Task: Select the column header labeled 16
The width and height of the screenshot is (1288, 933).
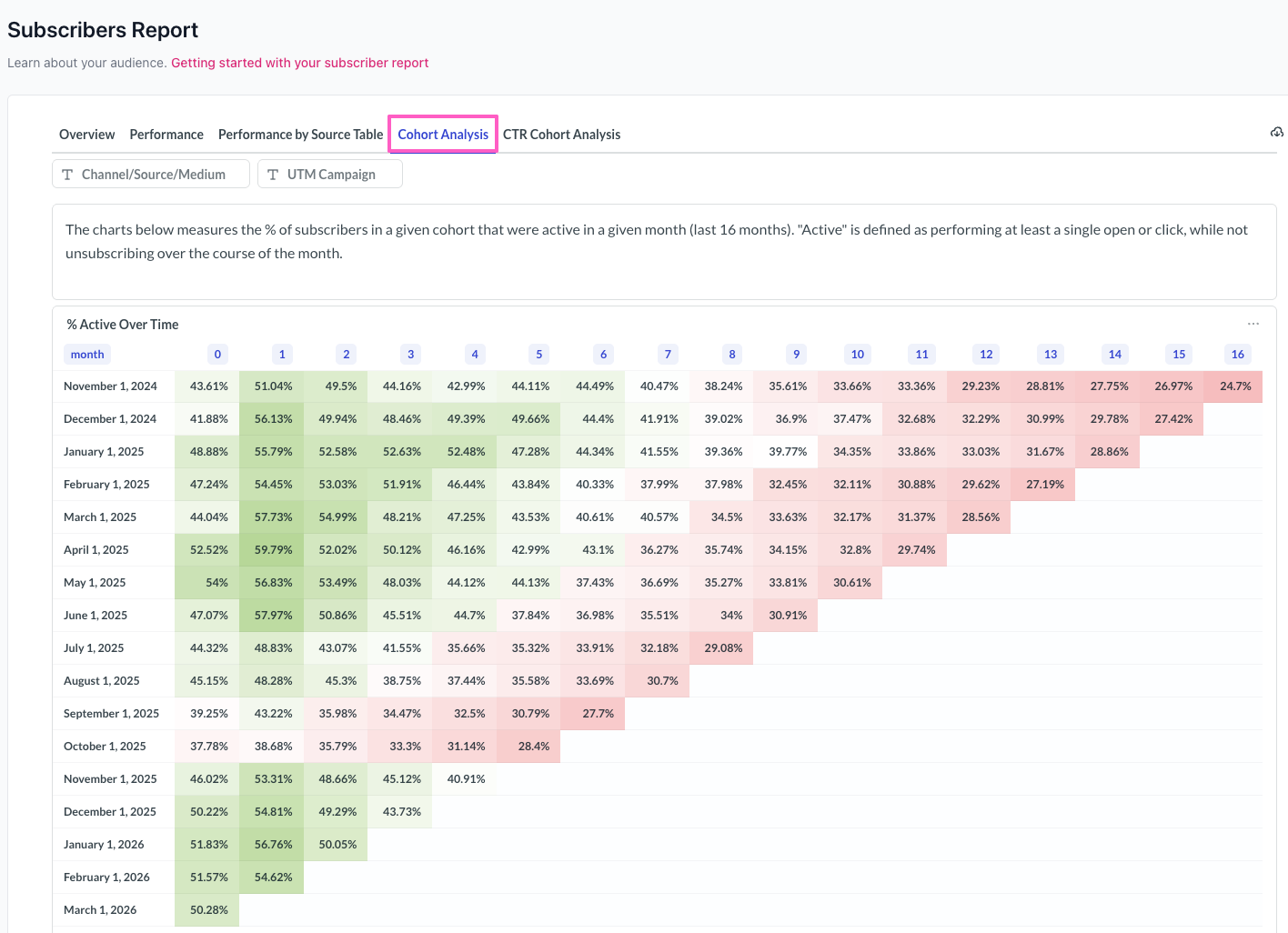Action: pos(1237,355)
